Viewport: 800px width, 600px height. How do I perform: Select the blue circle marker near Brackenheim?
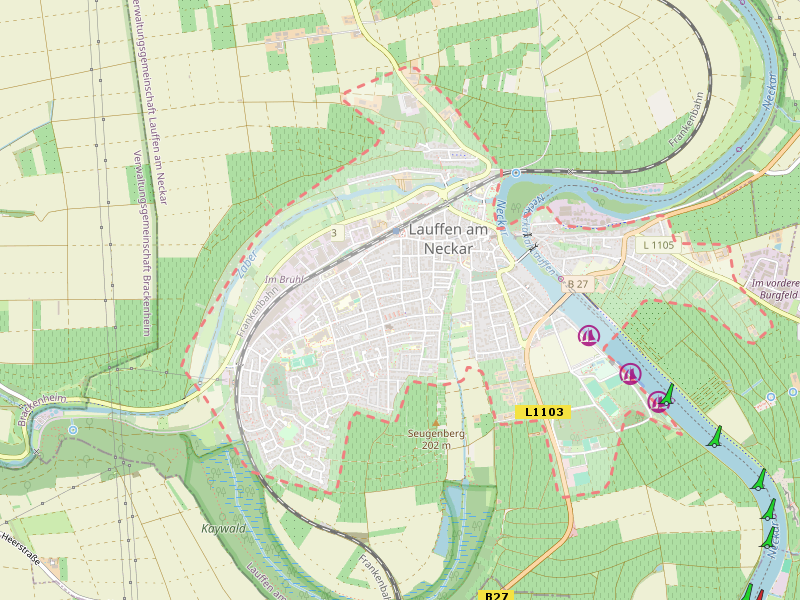click(72, 430)
